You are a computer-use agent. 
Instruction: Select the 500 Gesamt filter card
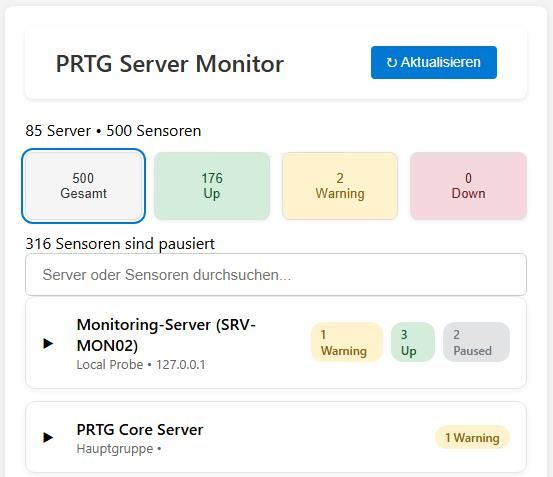coord(84,186)
